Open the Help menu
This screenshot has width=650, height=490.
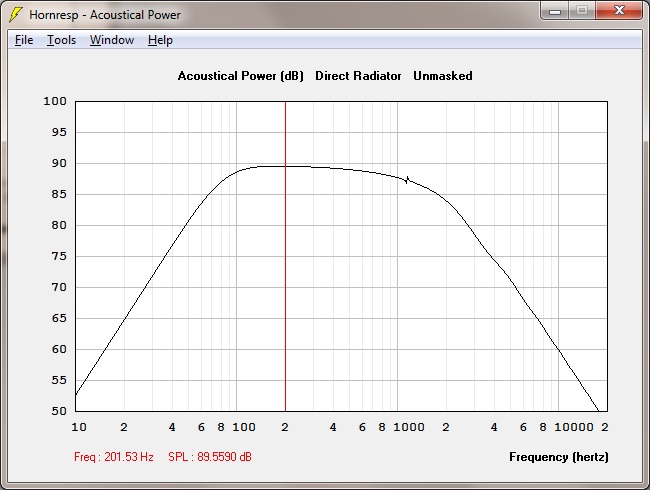160,40
